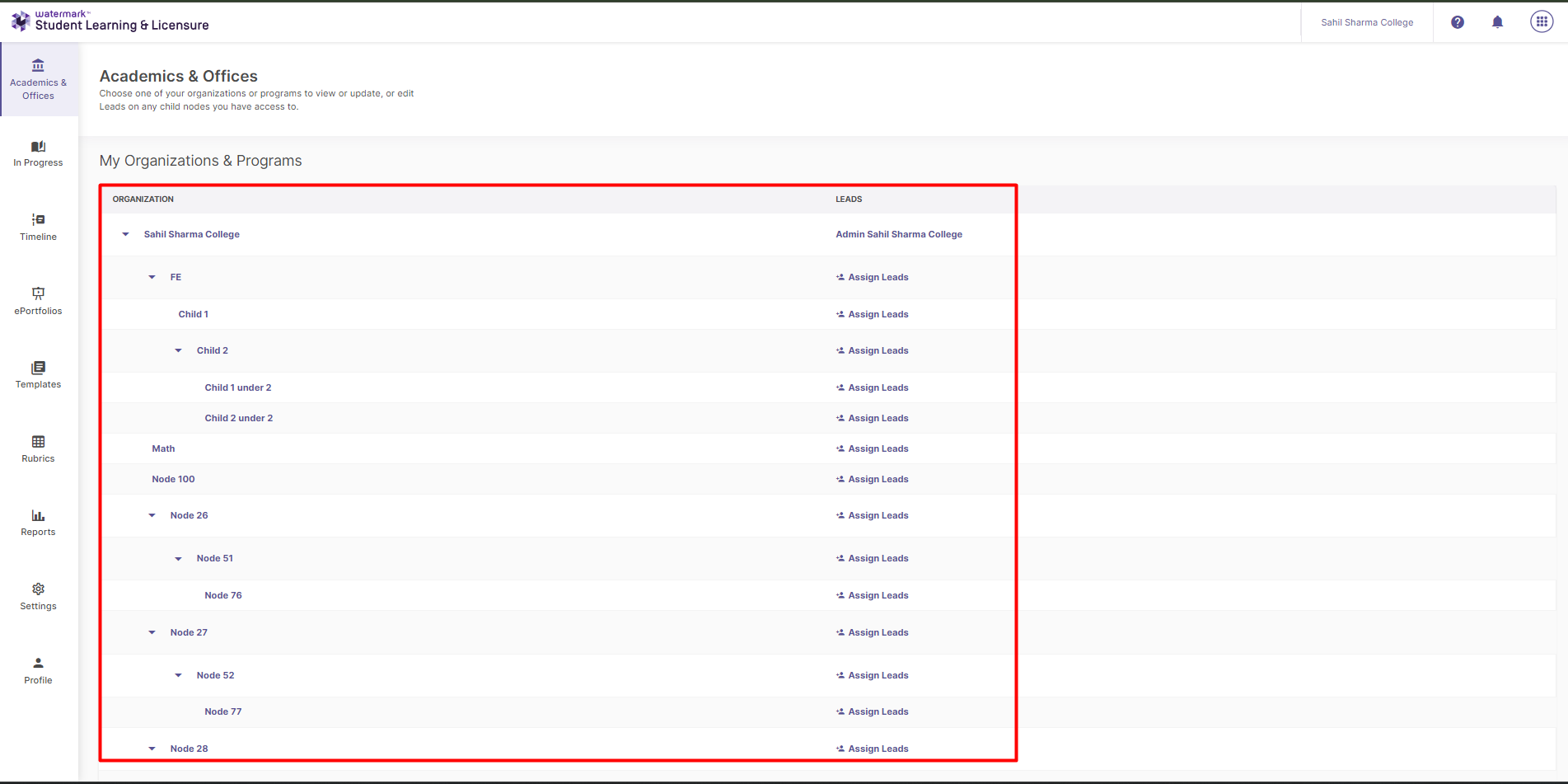Open ePortfolios section
This screenshot has width=1568, height=784.
tap(39, 301)
